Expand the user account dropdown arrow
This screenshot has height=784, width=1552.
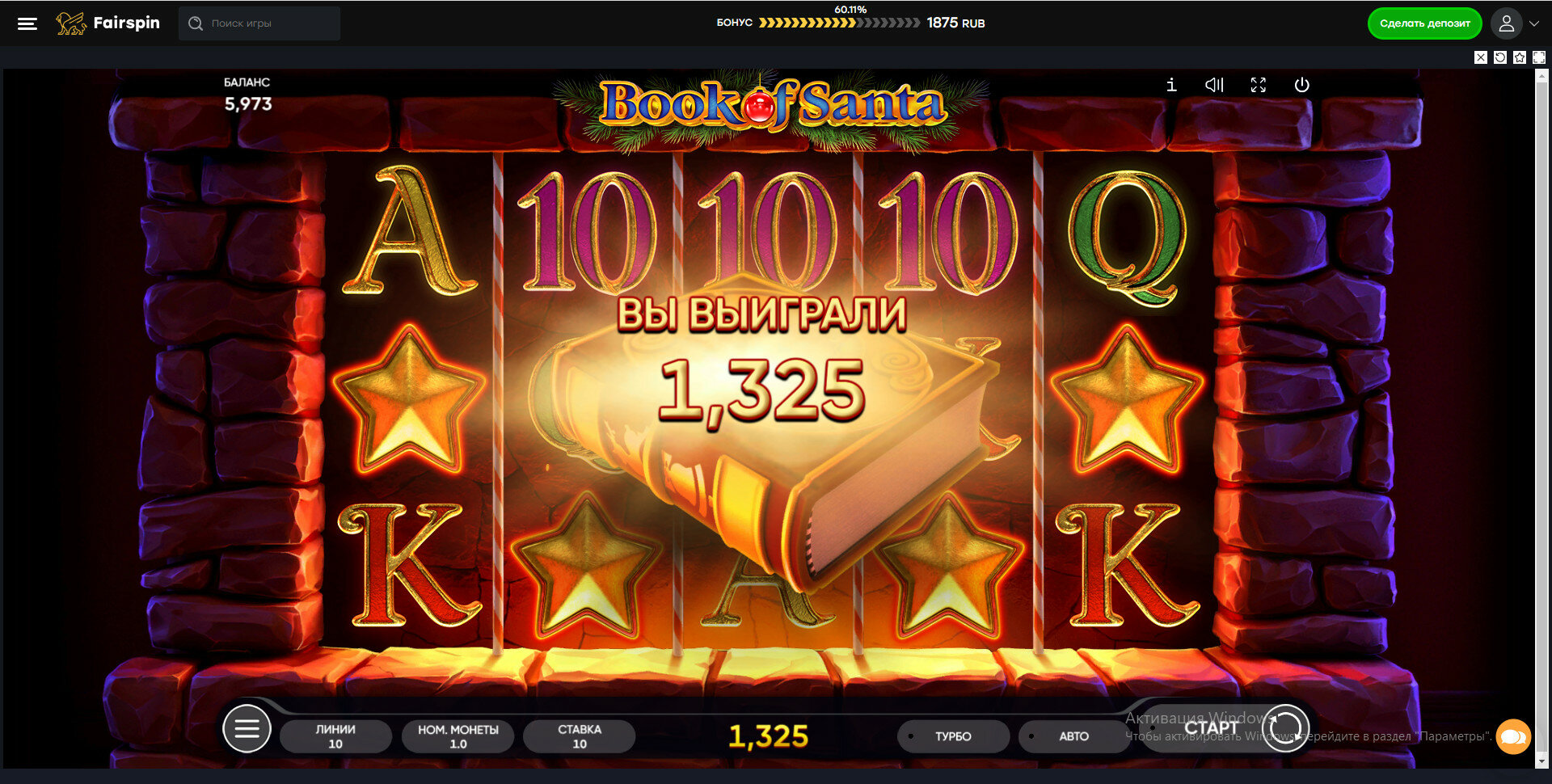pyautogui.click(x=1533, y=23)
